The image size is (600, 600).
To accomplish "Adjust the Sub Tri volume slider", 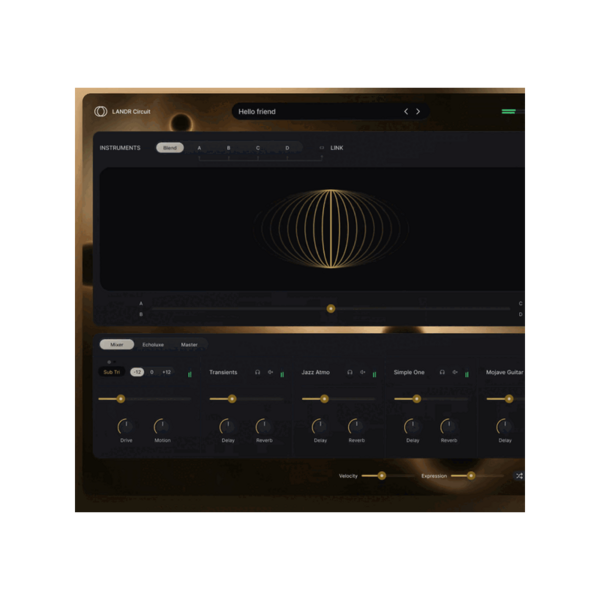I will point(145,399).
